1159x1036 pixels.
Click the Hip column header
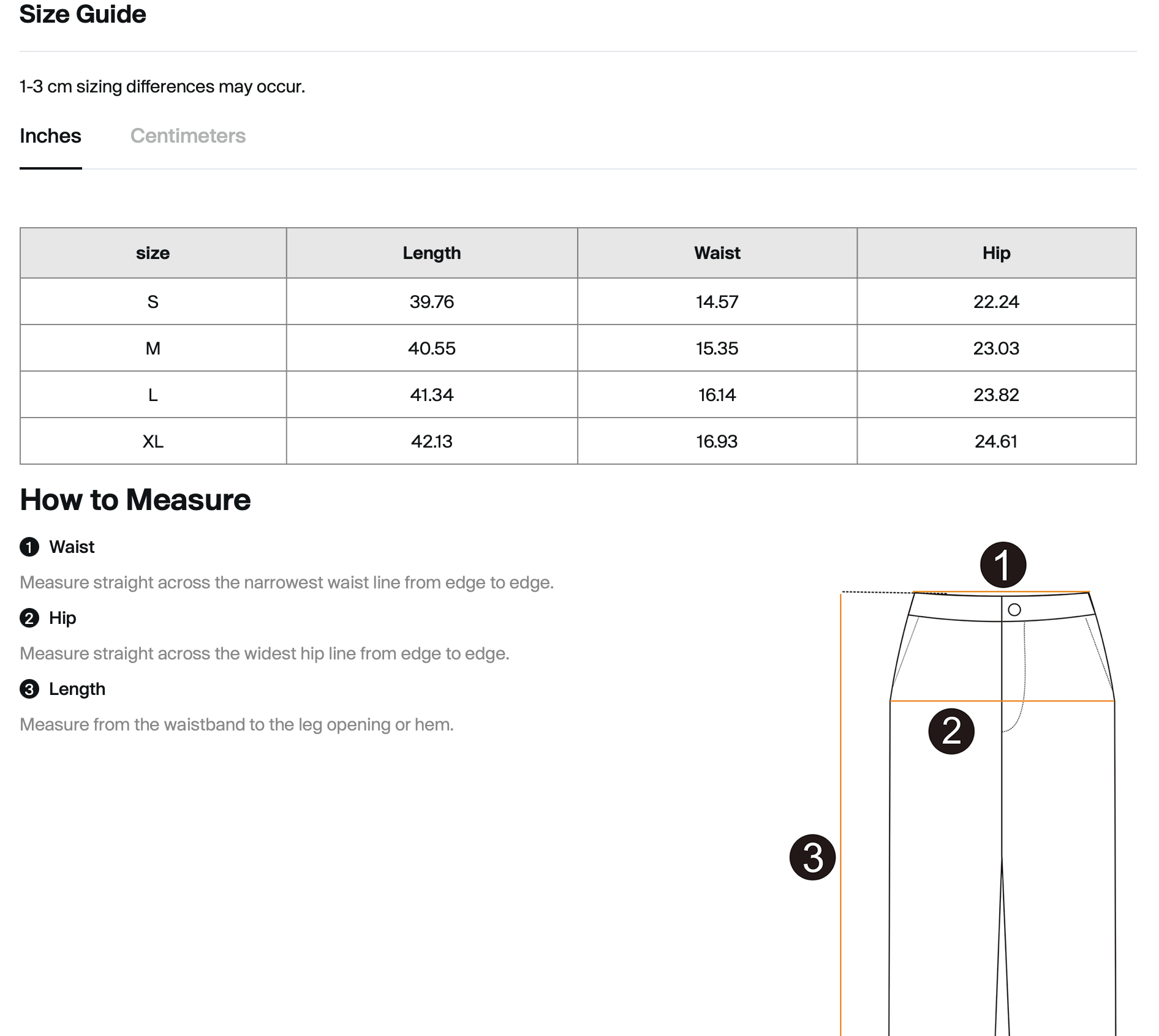997,253
